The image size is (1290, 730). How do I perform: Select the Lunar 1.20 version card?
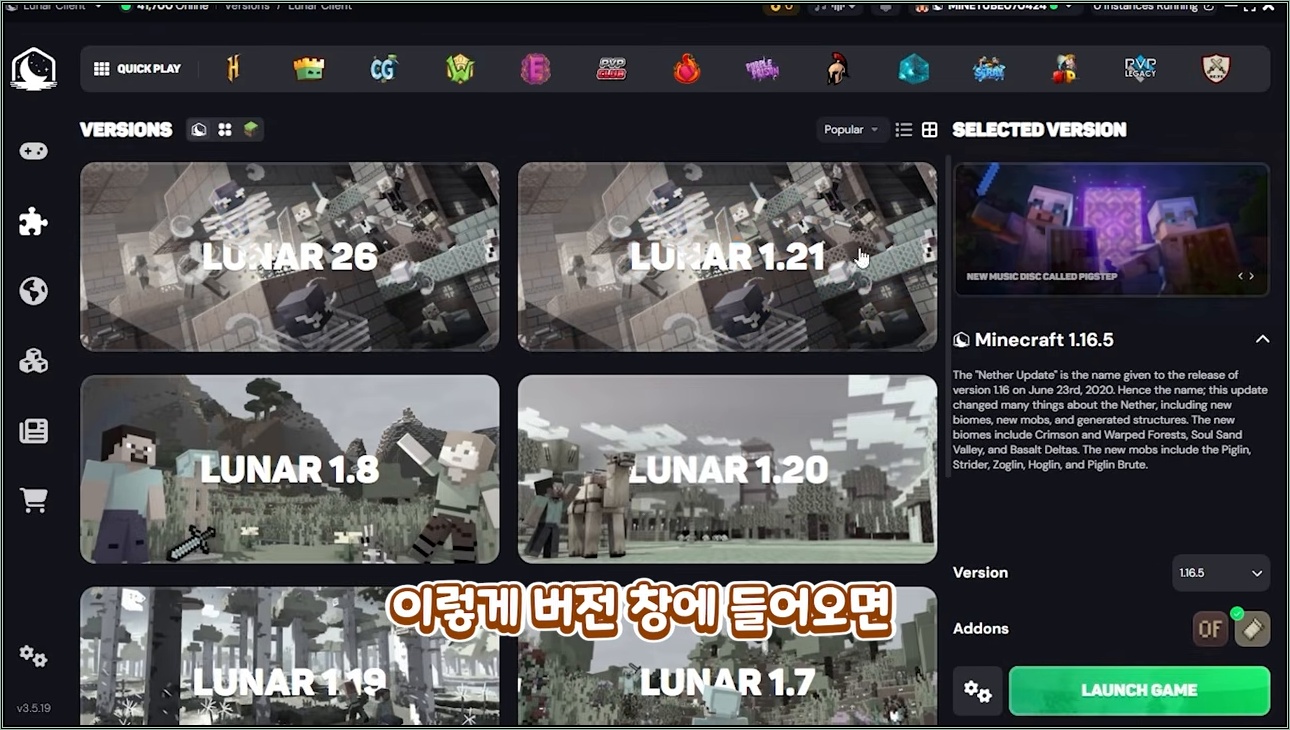click(x=728, y=469)
